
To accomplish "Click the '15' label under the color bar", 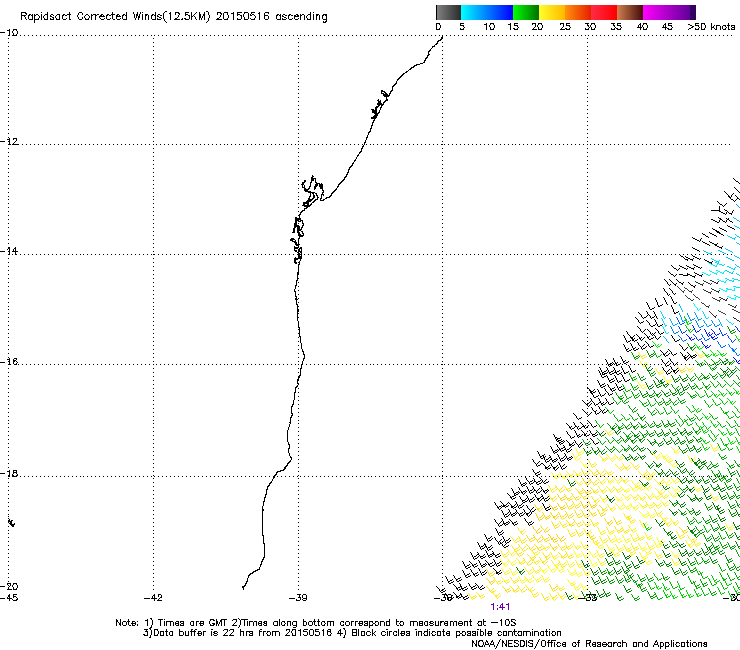I will coord(513,27).
